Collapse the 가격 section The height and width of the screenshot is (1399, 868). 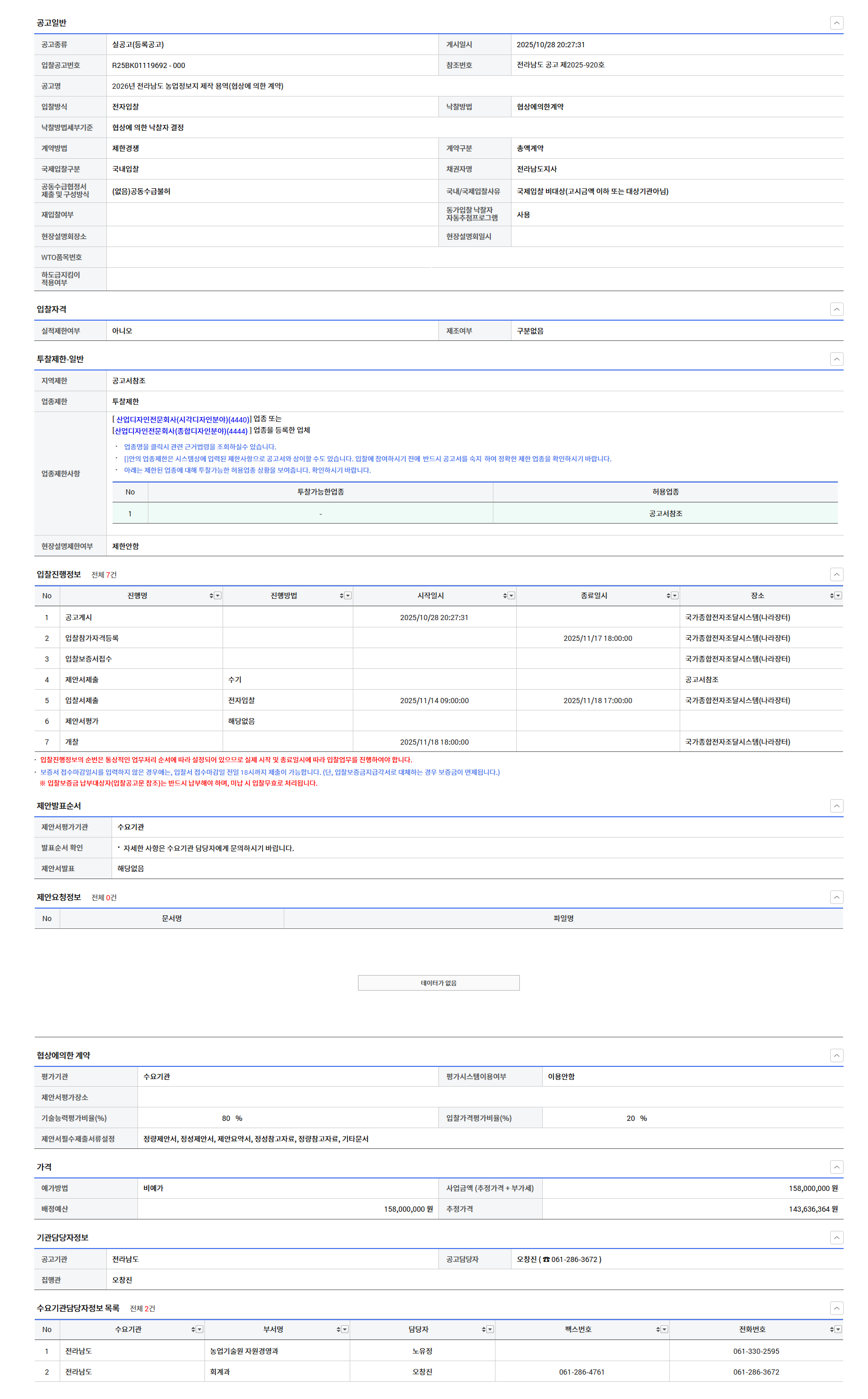point(836,1167)
